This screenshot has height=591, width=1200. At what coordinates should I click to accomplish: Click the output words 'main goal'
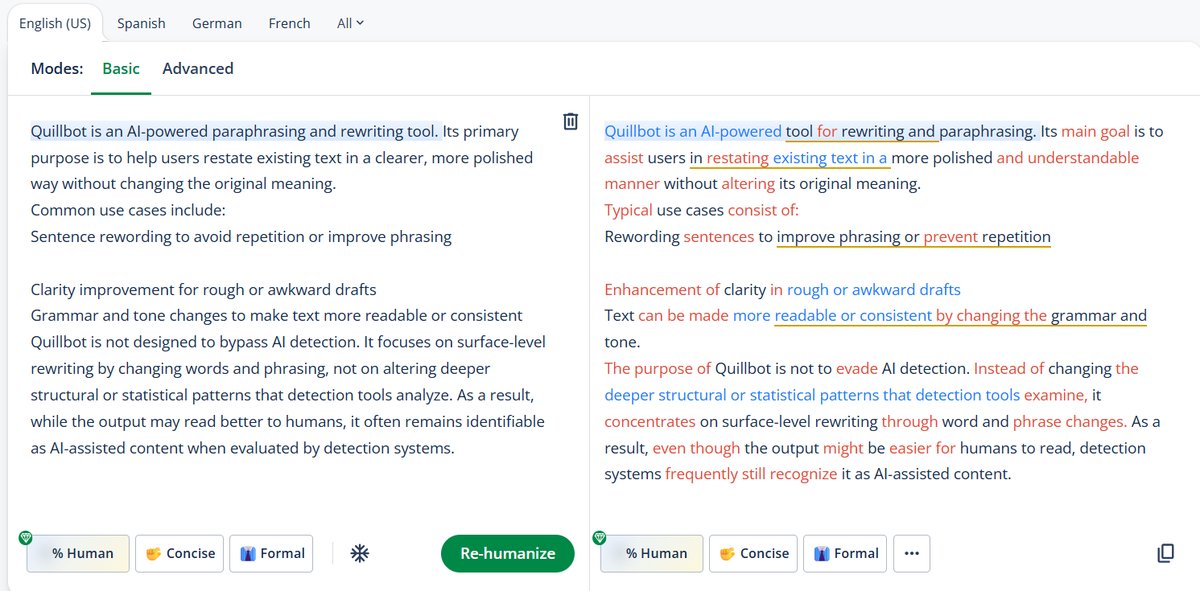tap(1095, 131)
